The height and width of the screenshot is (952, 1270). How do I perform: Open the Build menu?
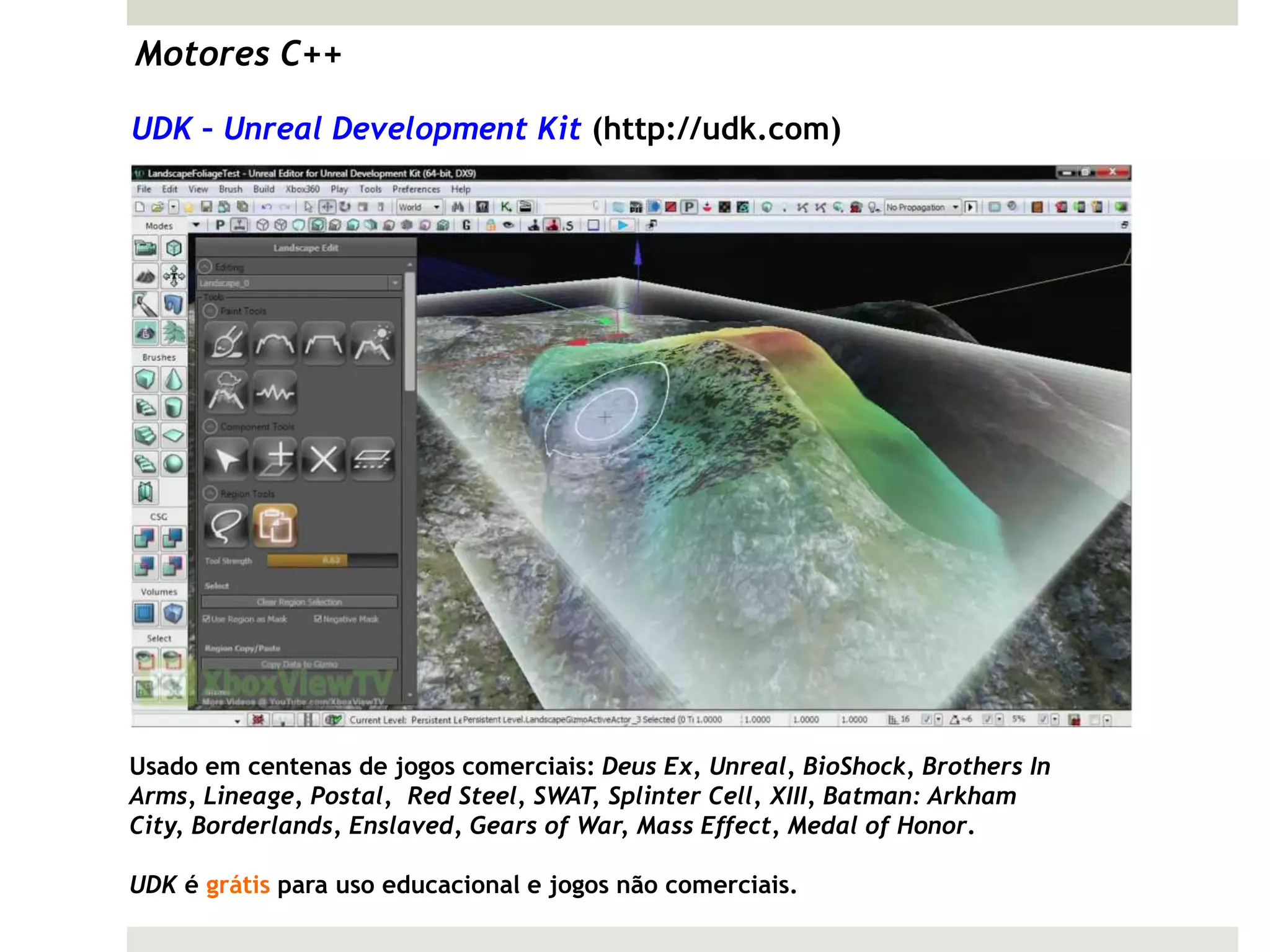pos(264,189)
